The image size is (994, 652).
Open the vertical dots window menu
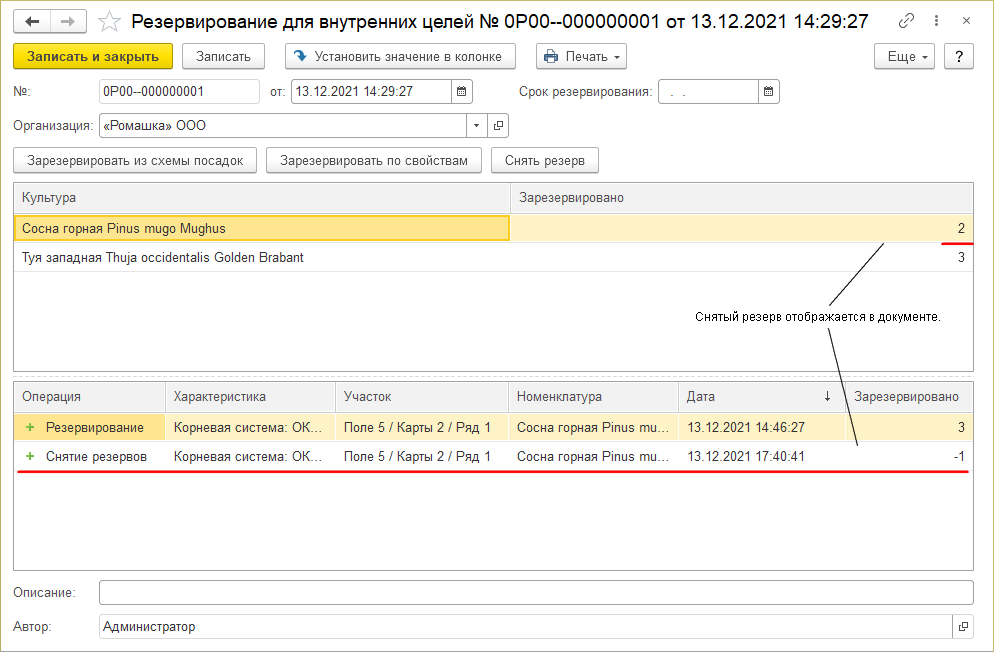936,21
